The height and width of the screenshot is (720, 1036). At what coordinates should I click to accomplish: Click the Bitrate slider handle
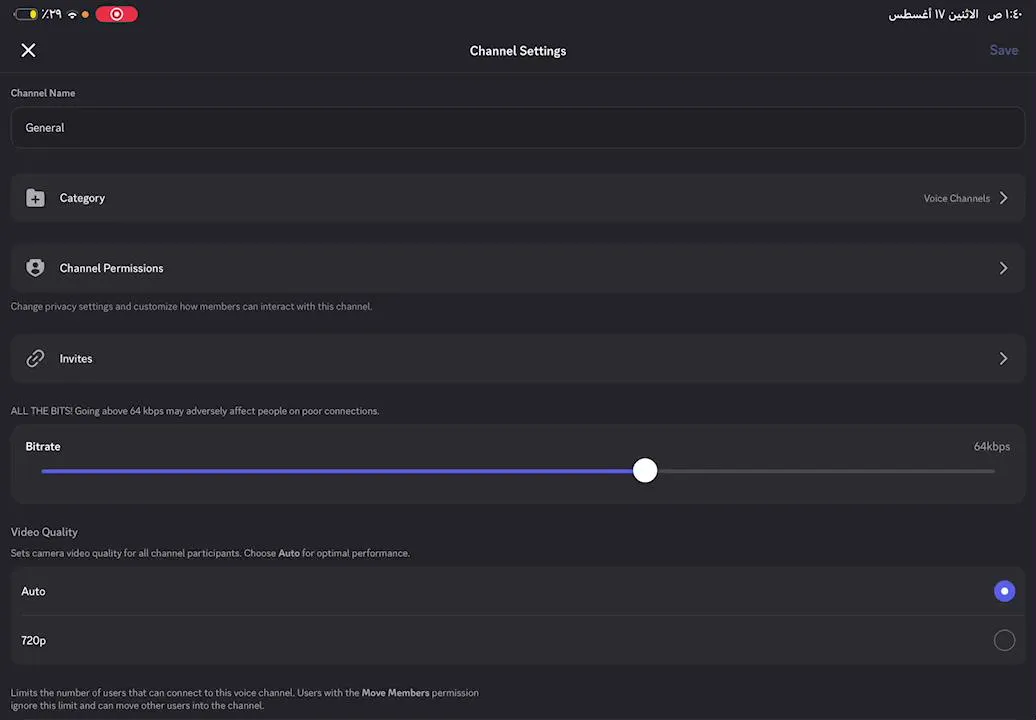pyautogui.click(x=645, y=470)
